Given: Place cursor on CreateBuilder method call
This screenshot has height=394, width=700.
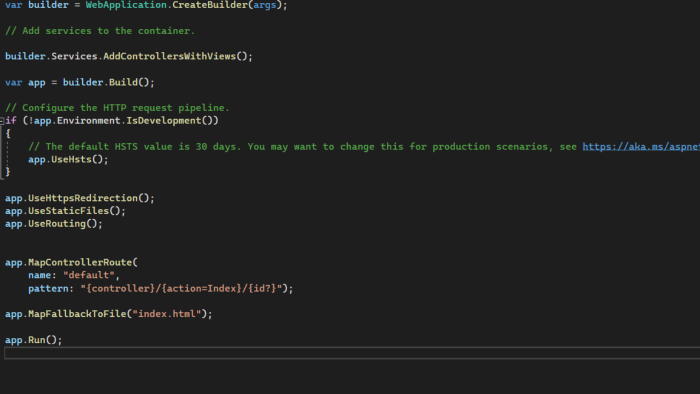Looking at the screenshot, I should tap(210, 5).
